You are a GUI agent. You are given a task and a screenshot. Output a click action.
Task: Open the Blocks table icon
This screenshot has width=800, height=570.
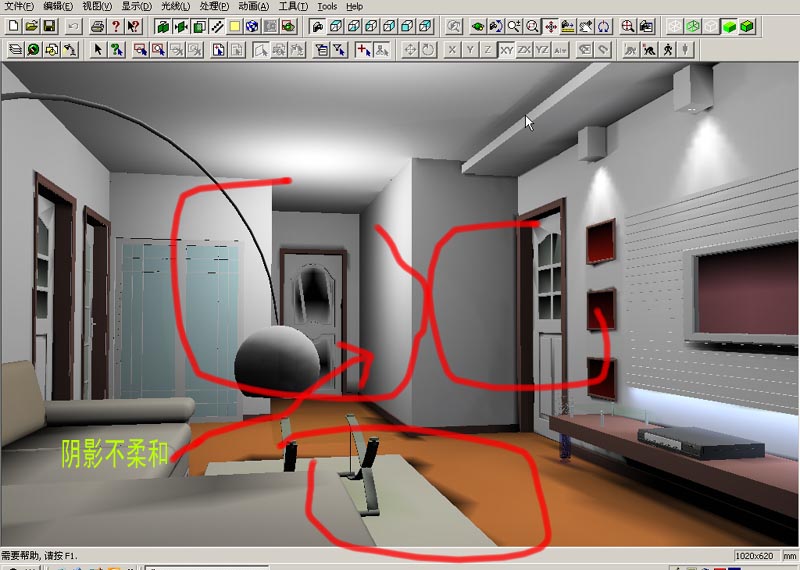(x=52, y=49)
